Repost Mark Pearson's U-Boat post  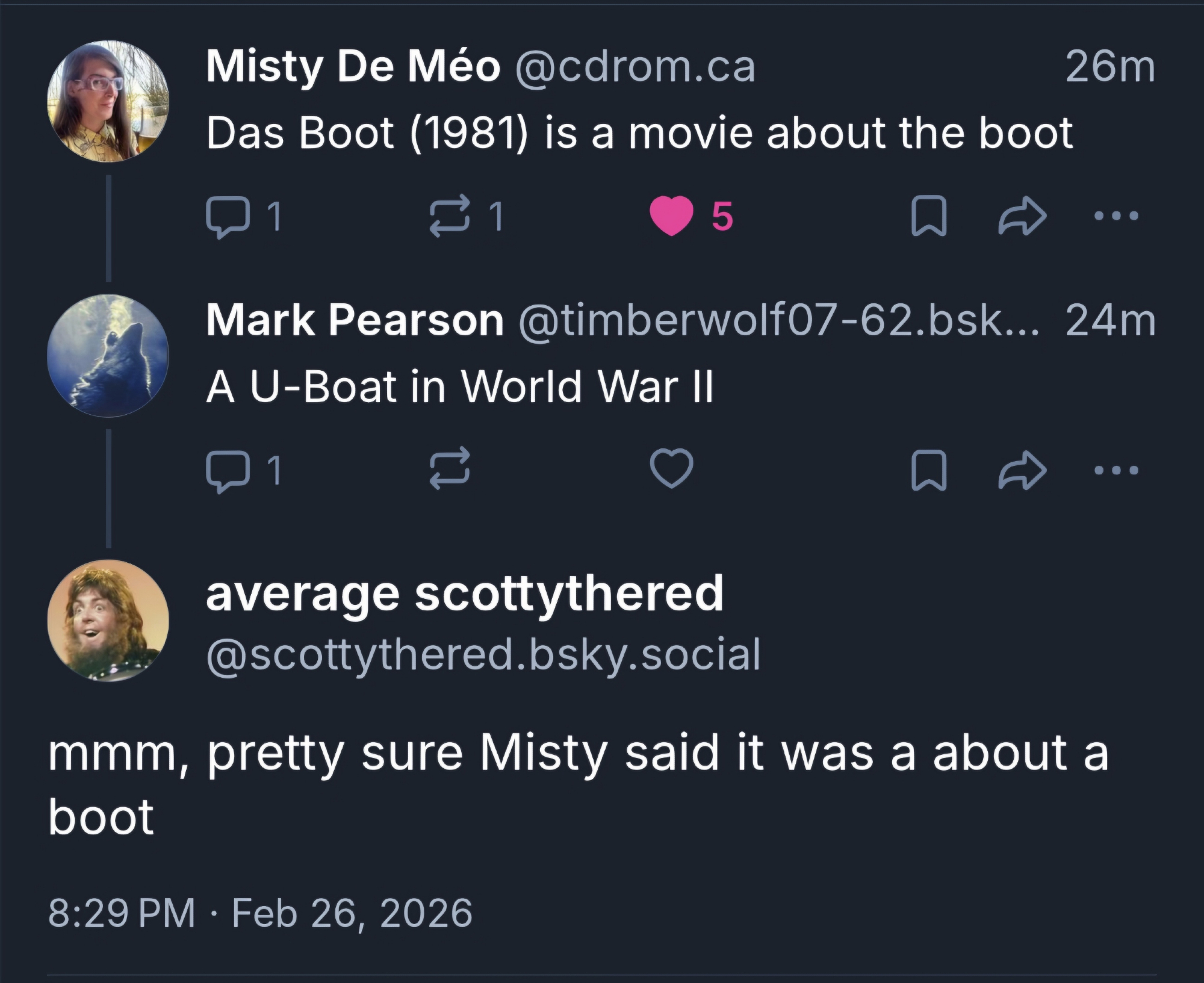click(x=450, y=468)
